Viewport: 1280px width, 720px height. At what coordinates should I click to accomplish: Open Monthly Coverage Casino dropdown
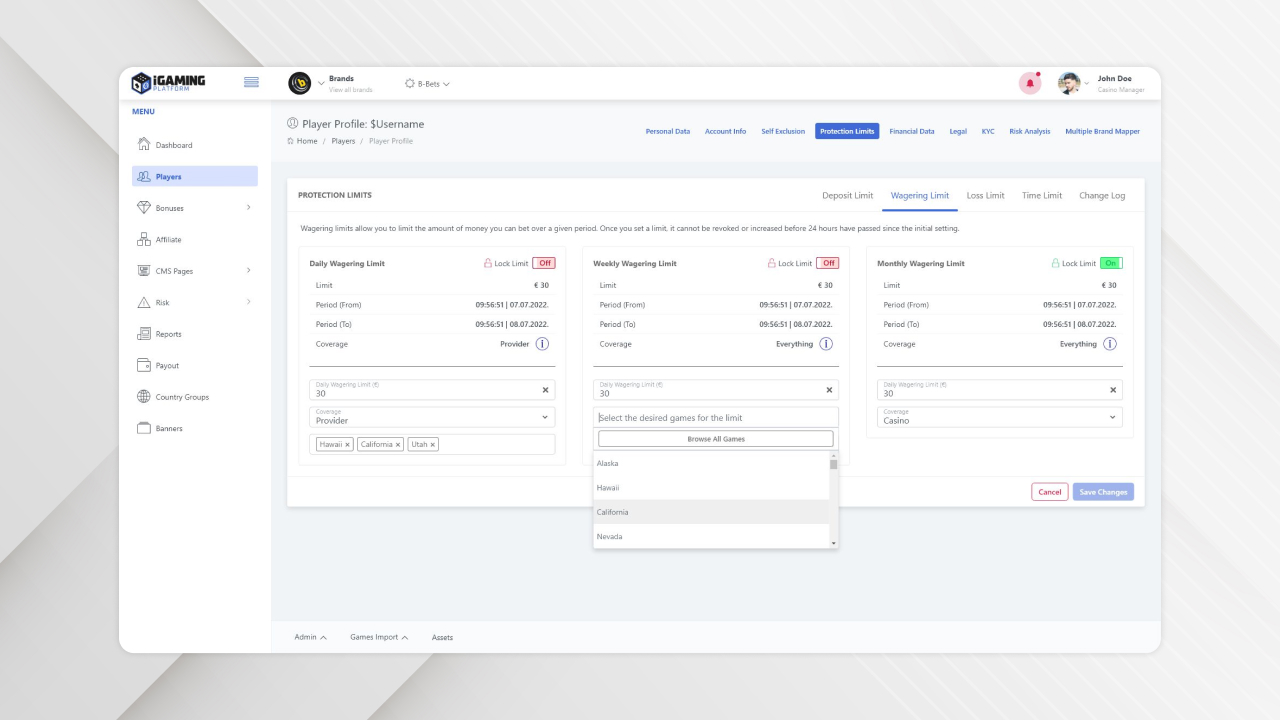[x=1000, y=417]
